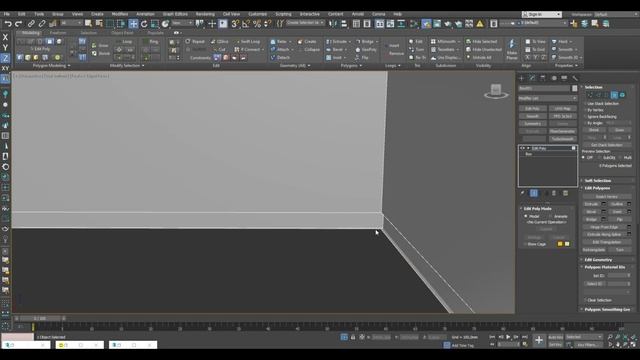Toggle the Percent Snap icon
The width and height of the screenshot is (640, 360).
coord(257,24)
